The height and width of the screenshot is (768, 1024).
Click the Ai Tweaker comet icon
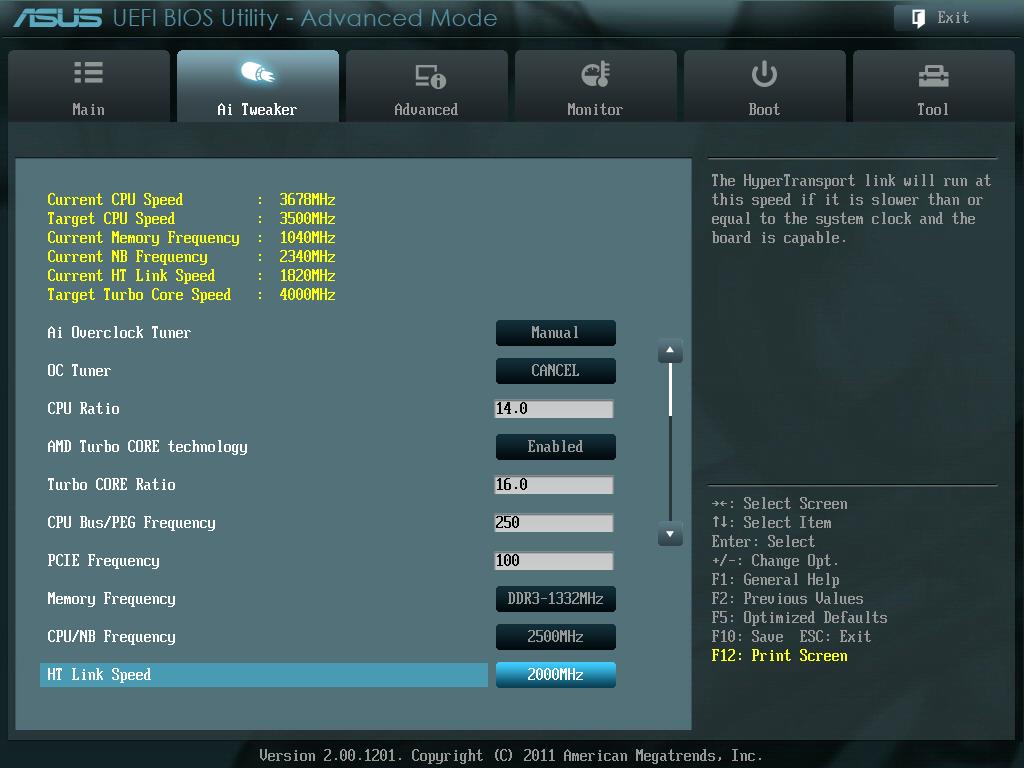[x=258, y=72]
